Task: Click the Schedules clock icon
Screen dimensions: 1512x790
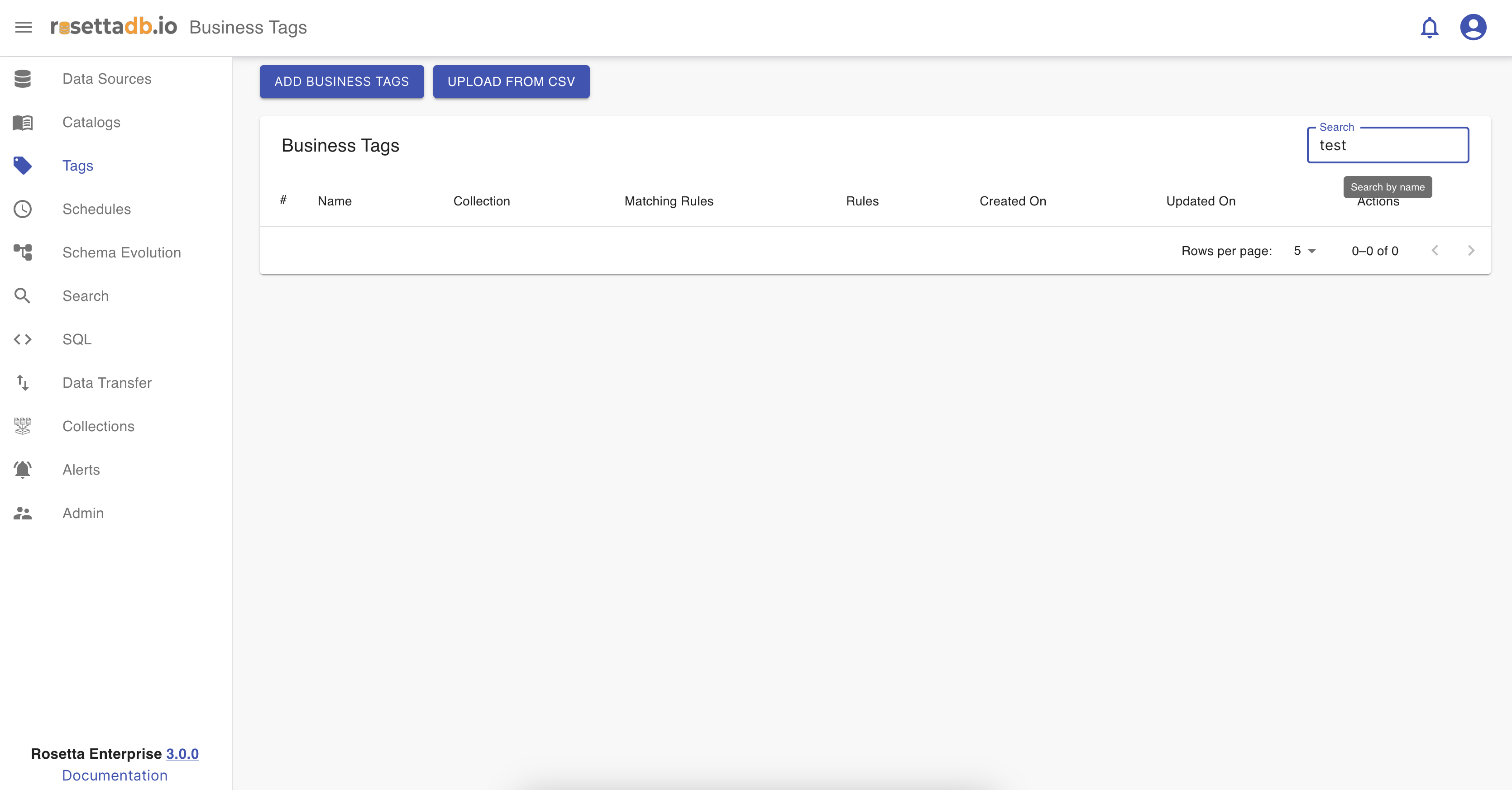Action: [x=22, y=209]
